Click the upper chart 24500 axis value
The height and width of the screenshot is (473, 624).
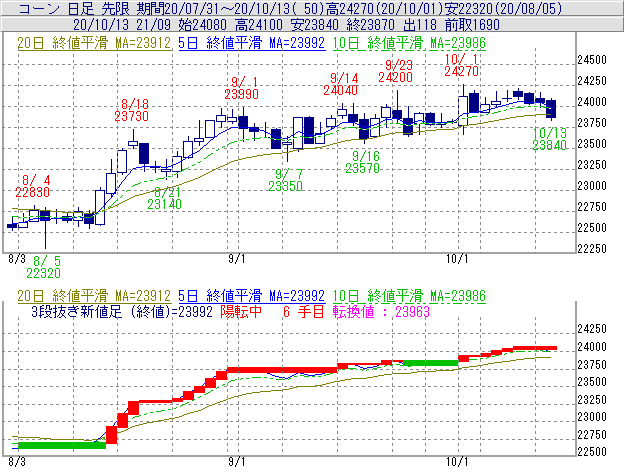pyautogui.click(x=592, y=60)
